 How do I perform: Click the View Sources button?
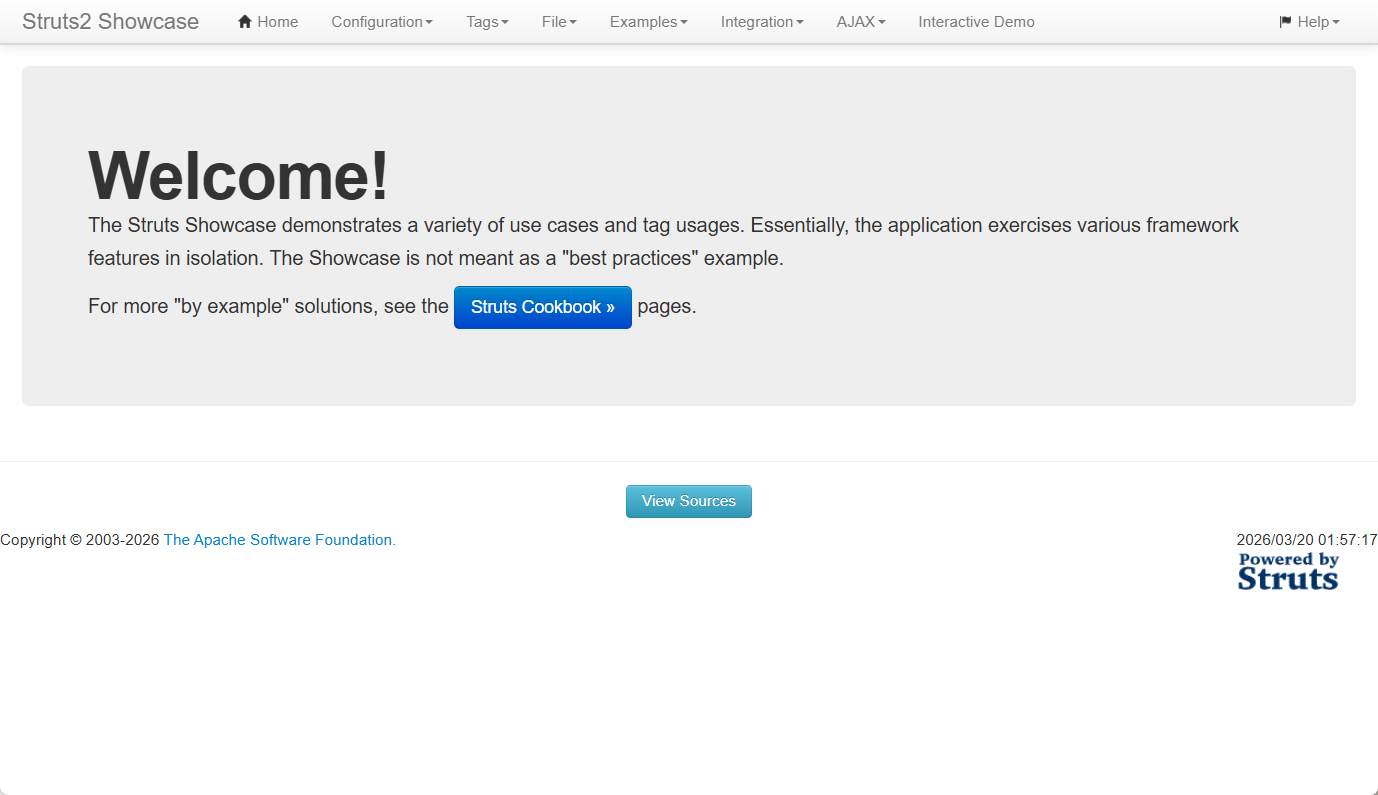point(689,501)
